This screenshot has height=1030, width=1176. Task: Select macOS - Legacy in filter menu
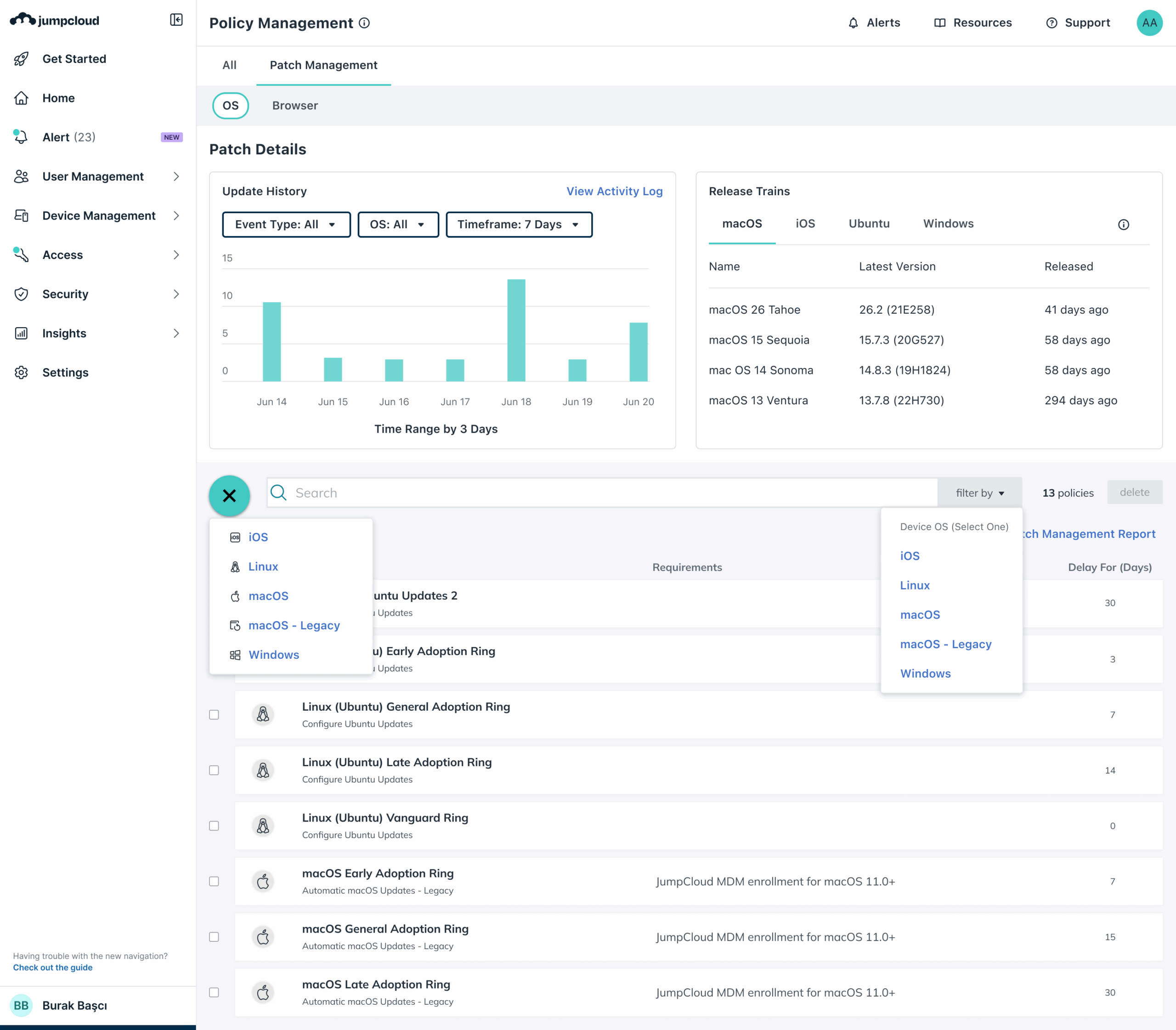click(x=945, y=645)
